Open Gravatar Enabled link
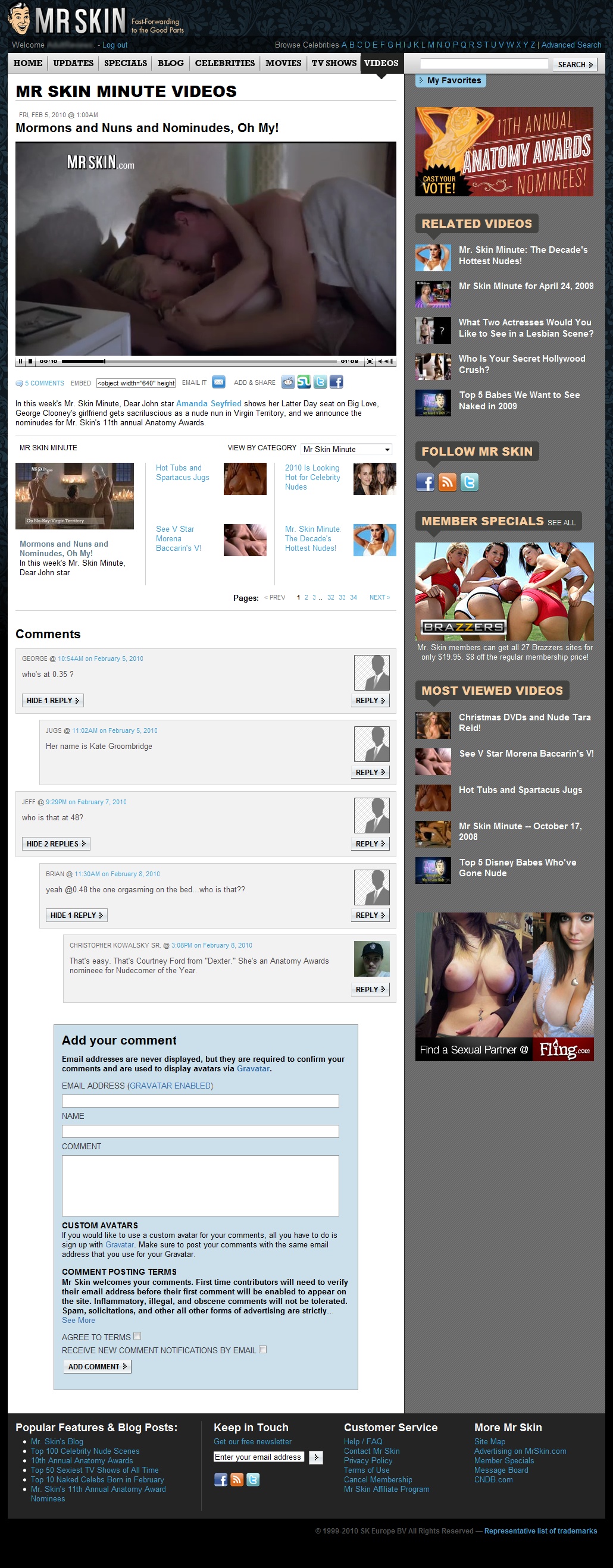 click(x=170, y=1086)
